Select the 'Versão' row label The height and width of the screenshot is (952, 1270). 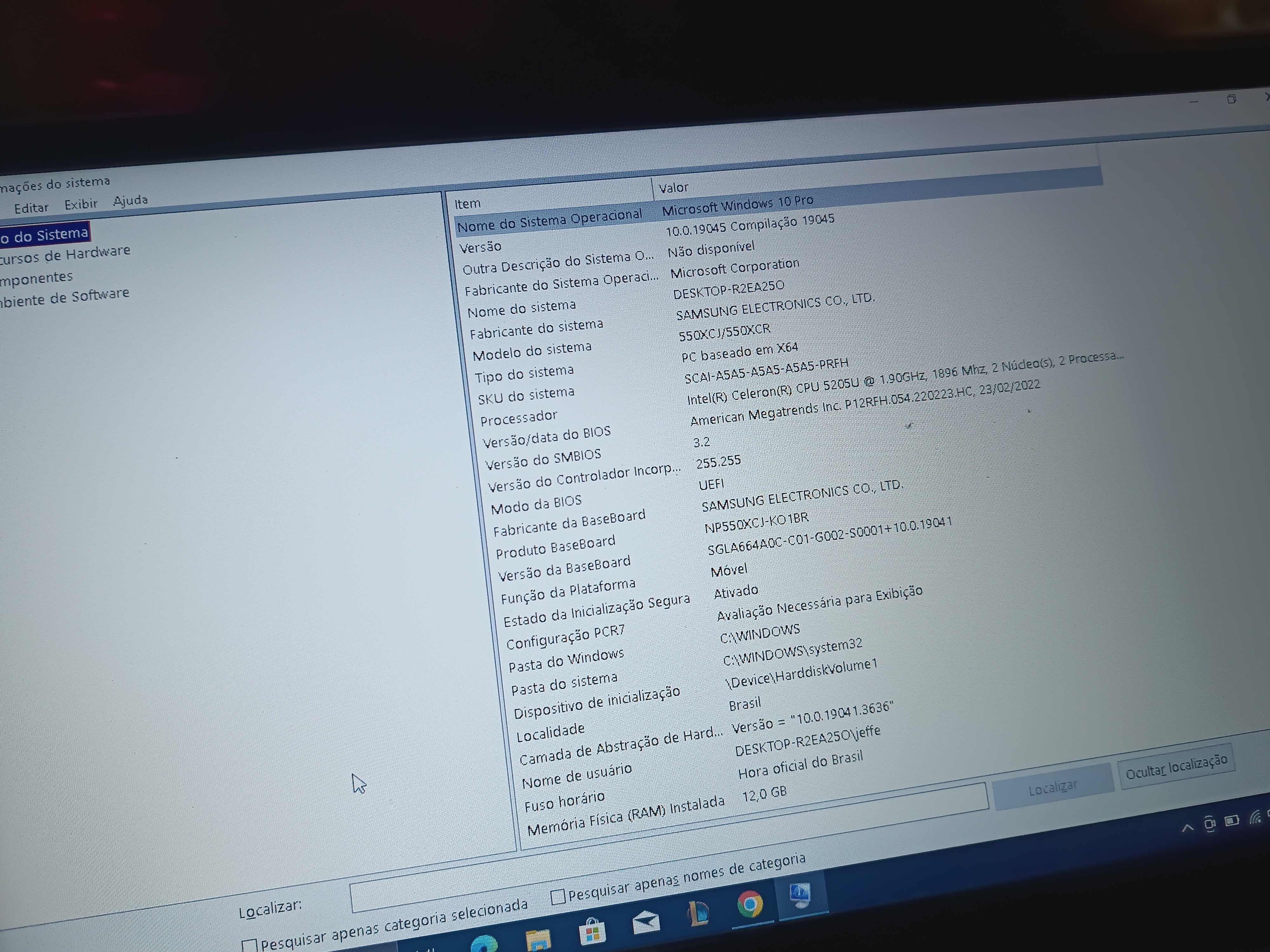pyautogui.click(x=481, y=247)
